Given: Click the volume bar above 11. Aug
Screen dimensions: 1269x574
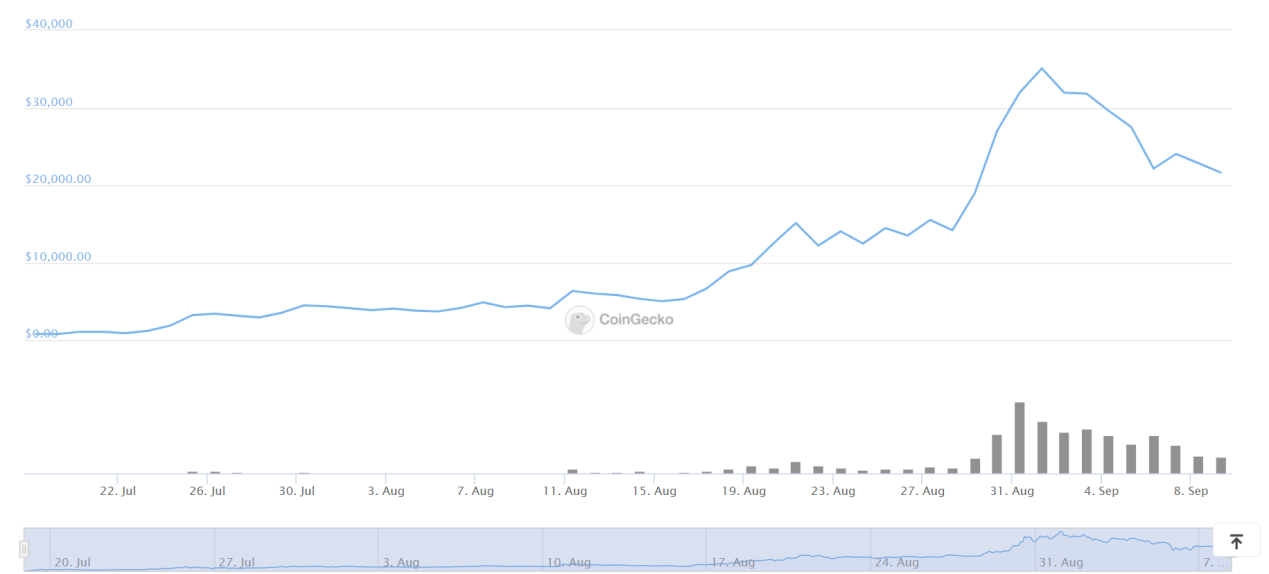Looking at the screenshot, I should point(572,471).
